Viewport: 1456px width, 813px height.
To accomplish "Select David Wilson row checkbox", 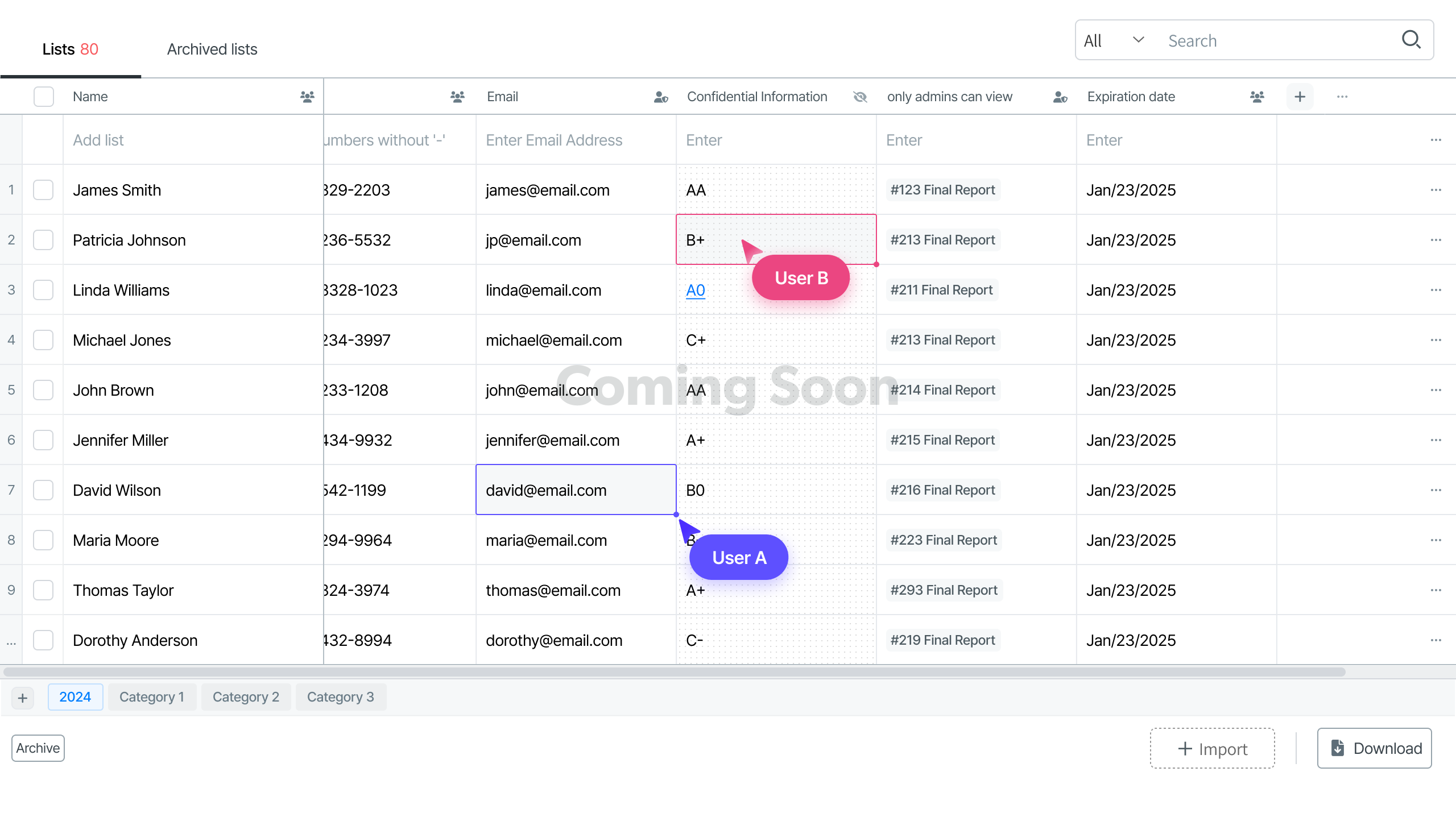I will coord(43,490).
